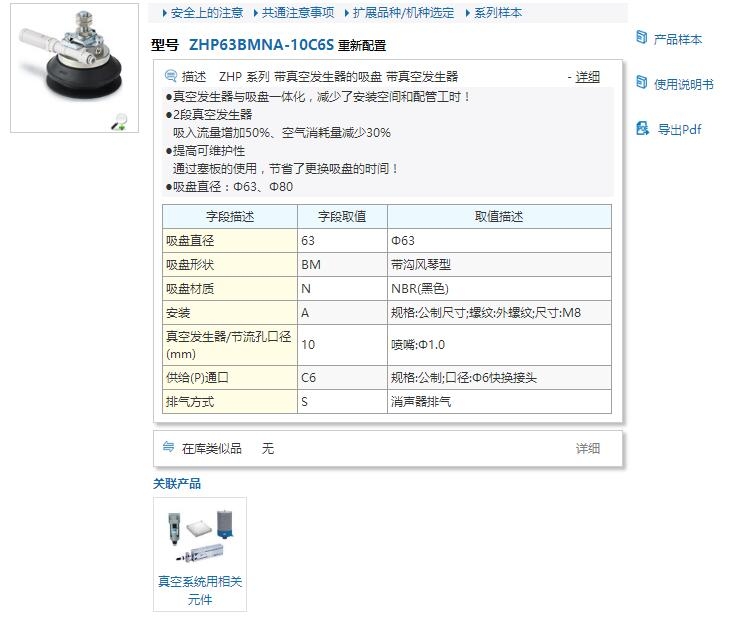Click the 带沟风琴型 description cell
Viewport: 746px width, 638px height.
(499, 265)
